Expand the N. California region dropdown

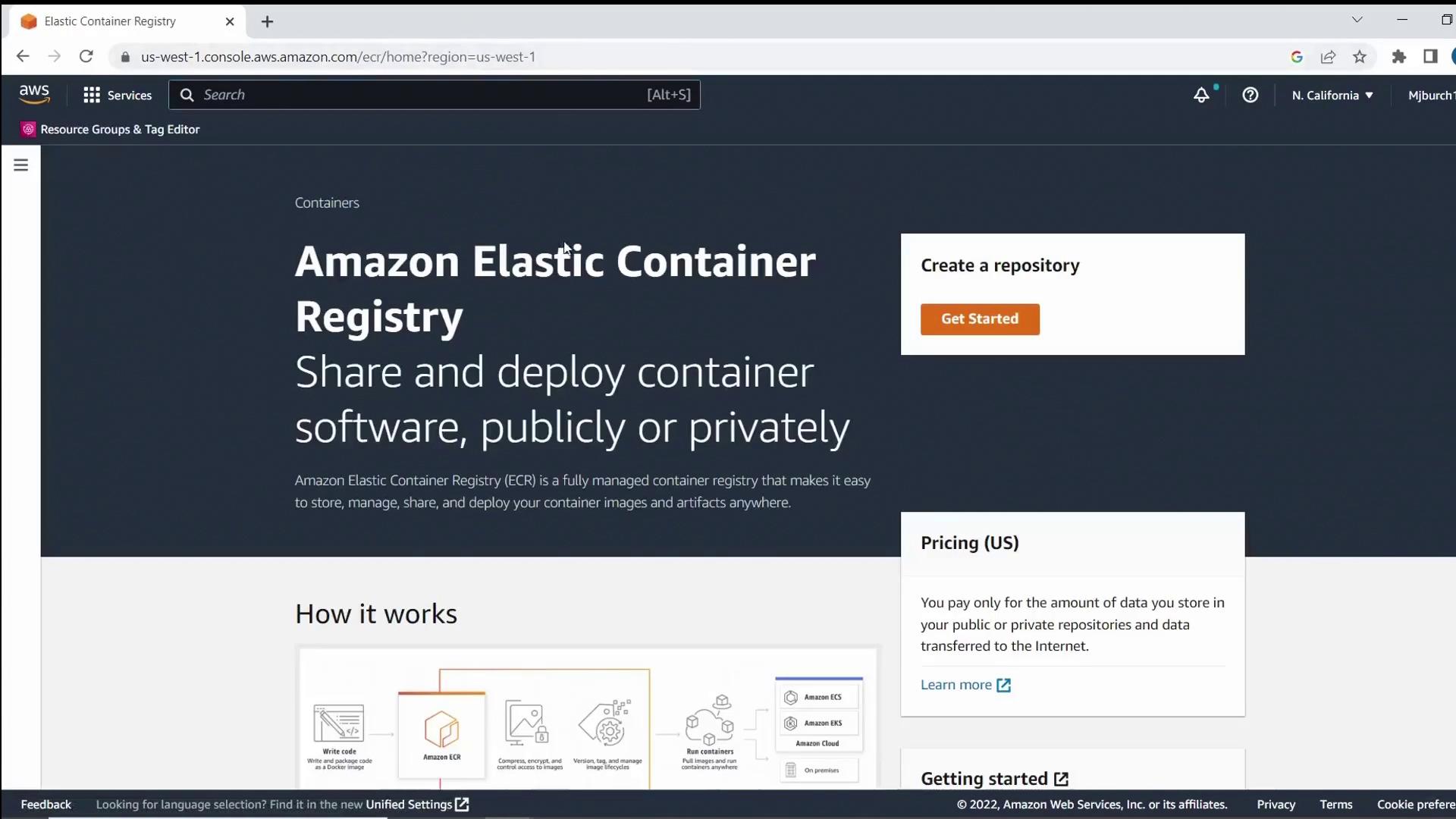click(1332, 95)
